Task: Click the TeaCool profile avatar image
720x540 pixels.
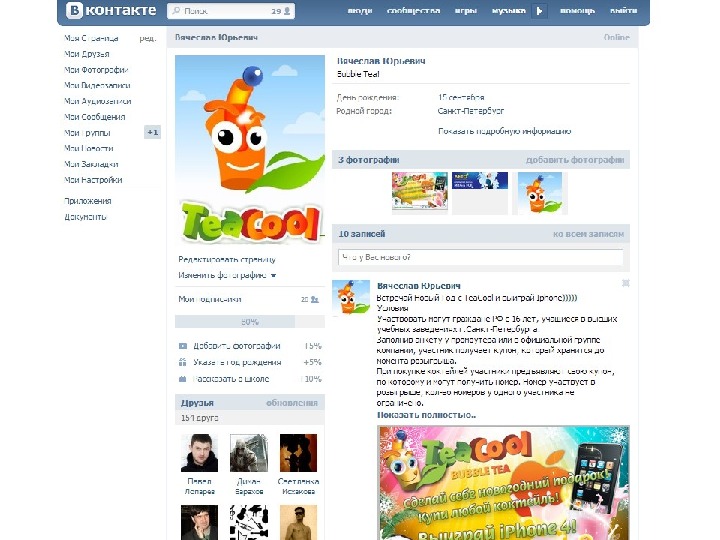Action: coord(250,150)
